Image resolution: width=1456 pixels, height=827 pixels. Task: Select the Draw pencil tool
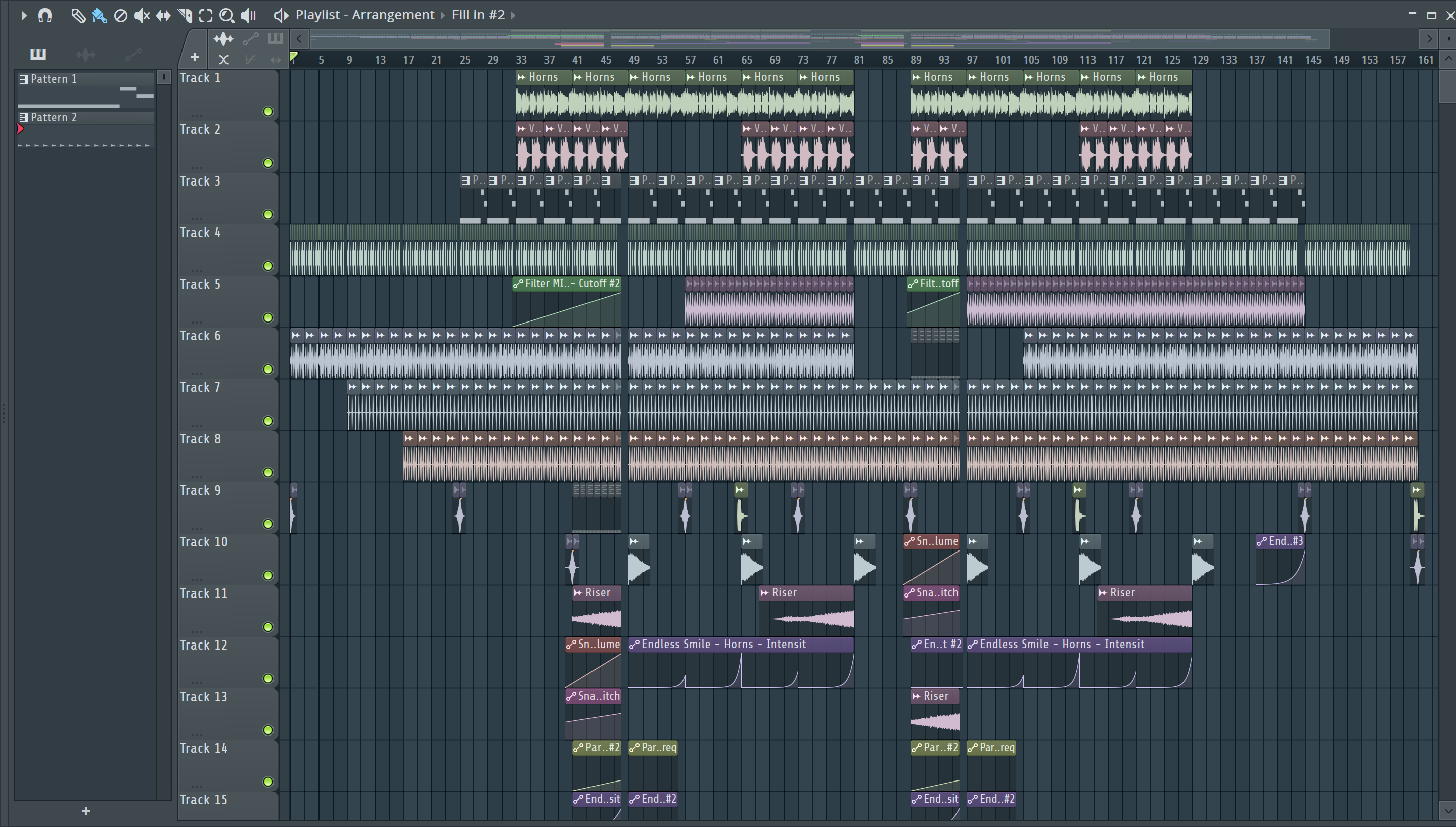(x=78, y=15)
